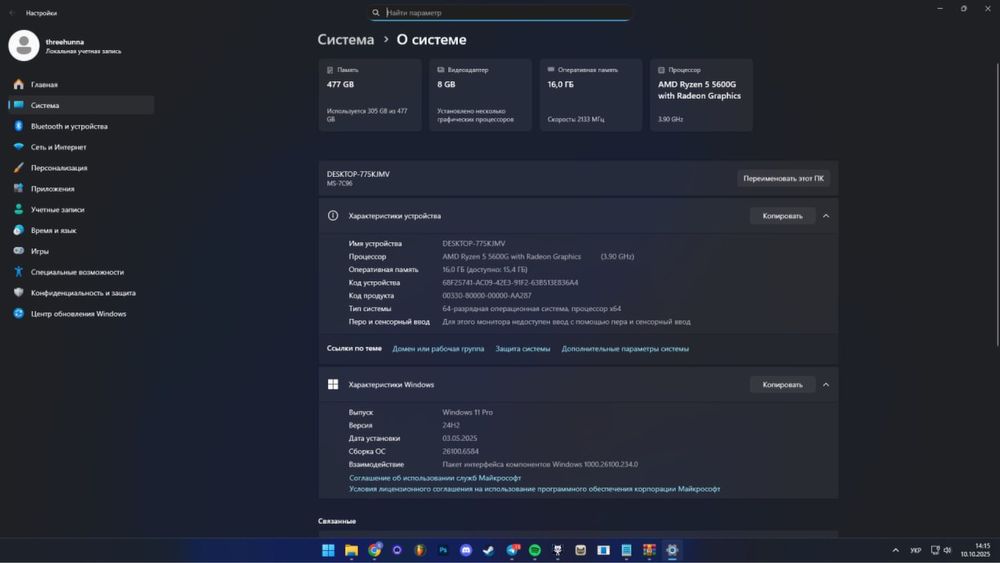
Task: Open Игры gamepad icon
Action: [18, 251]
